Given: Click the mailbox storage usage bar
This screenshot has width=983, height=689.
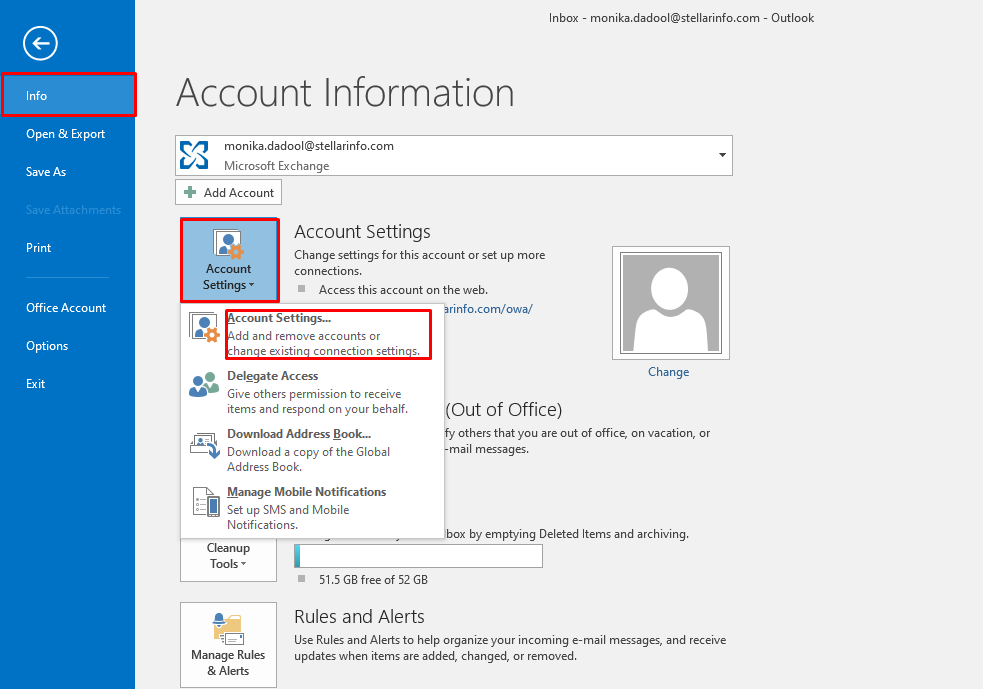Looking at the screenshot, I should [418, 556].
